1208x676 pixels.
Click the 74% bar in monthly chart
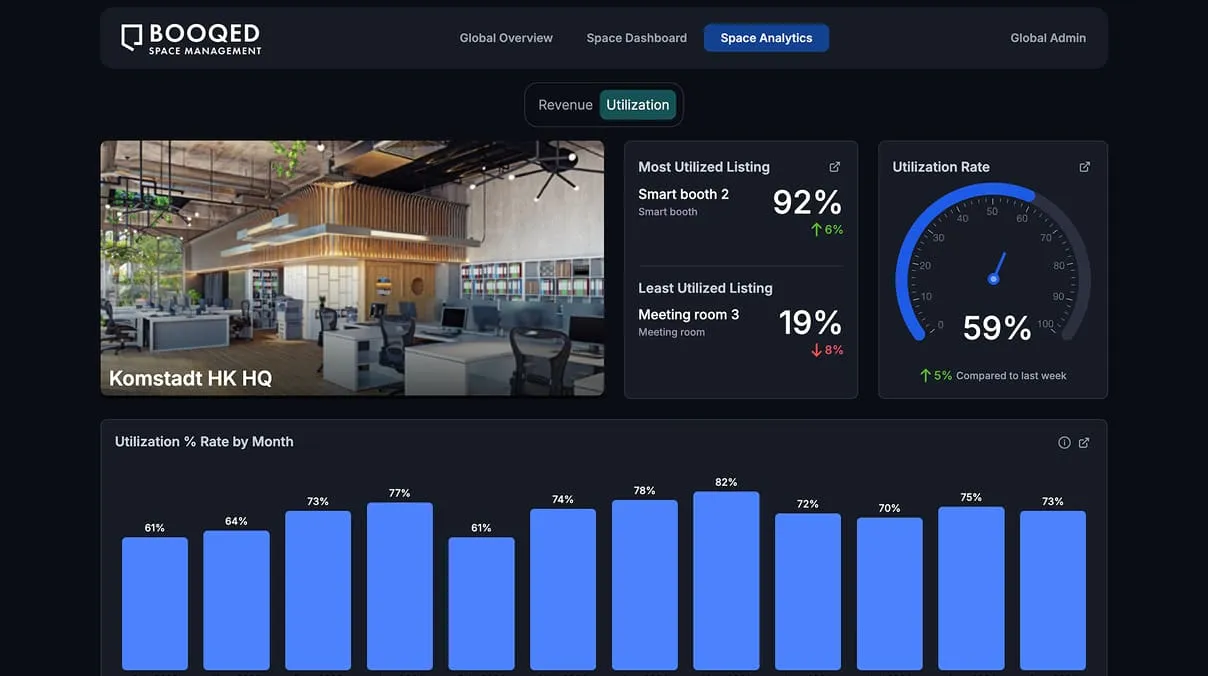(x=563, y=590)
